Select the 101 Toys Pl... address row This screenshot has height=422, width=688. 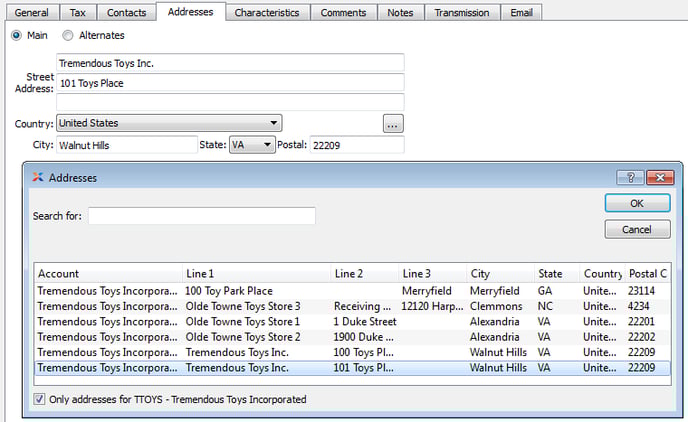tap(352, 368)
